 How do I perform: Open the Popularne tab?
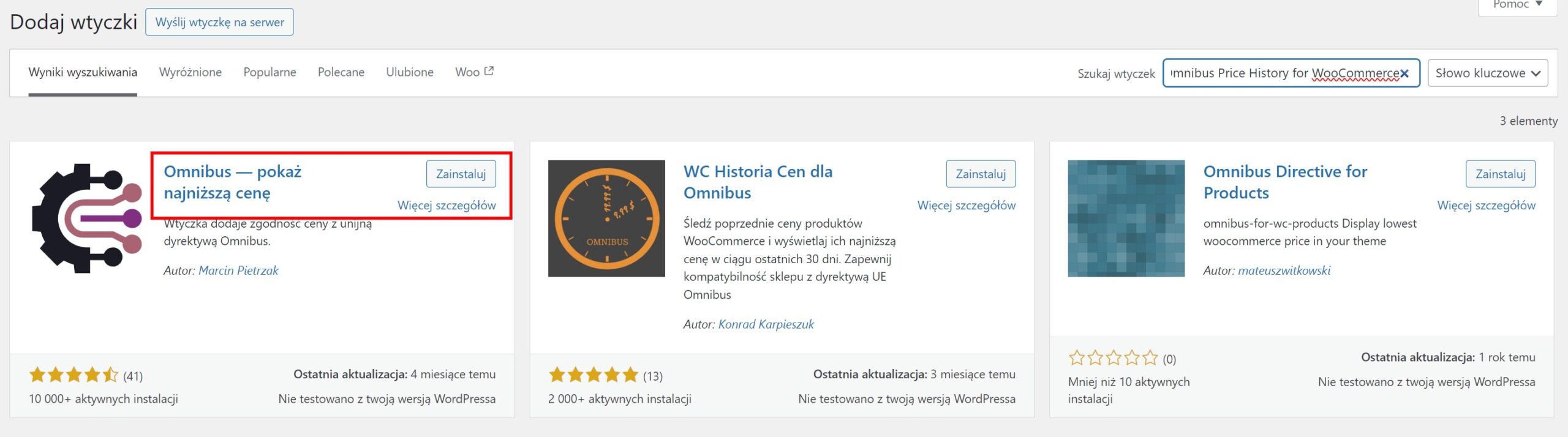[269, 72]
